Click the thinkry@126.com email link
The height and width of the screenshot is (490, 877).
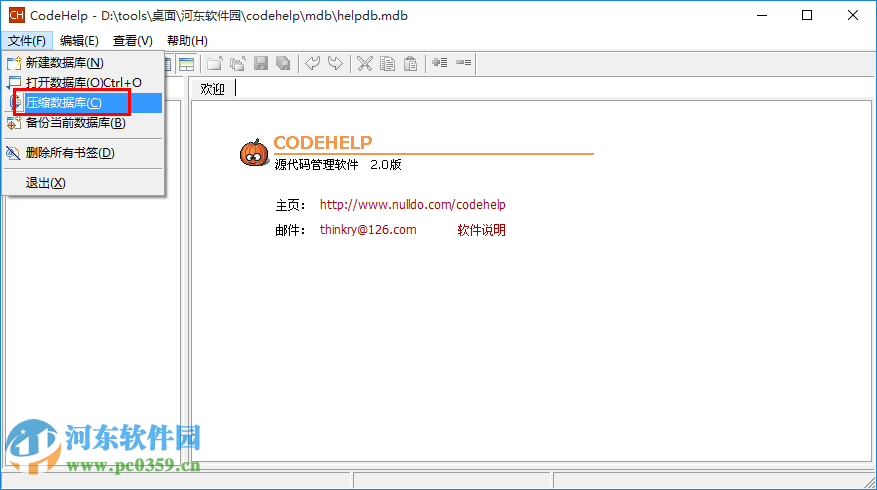(367, 230)
